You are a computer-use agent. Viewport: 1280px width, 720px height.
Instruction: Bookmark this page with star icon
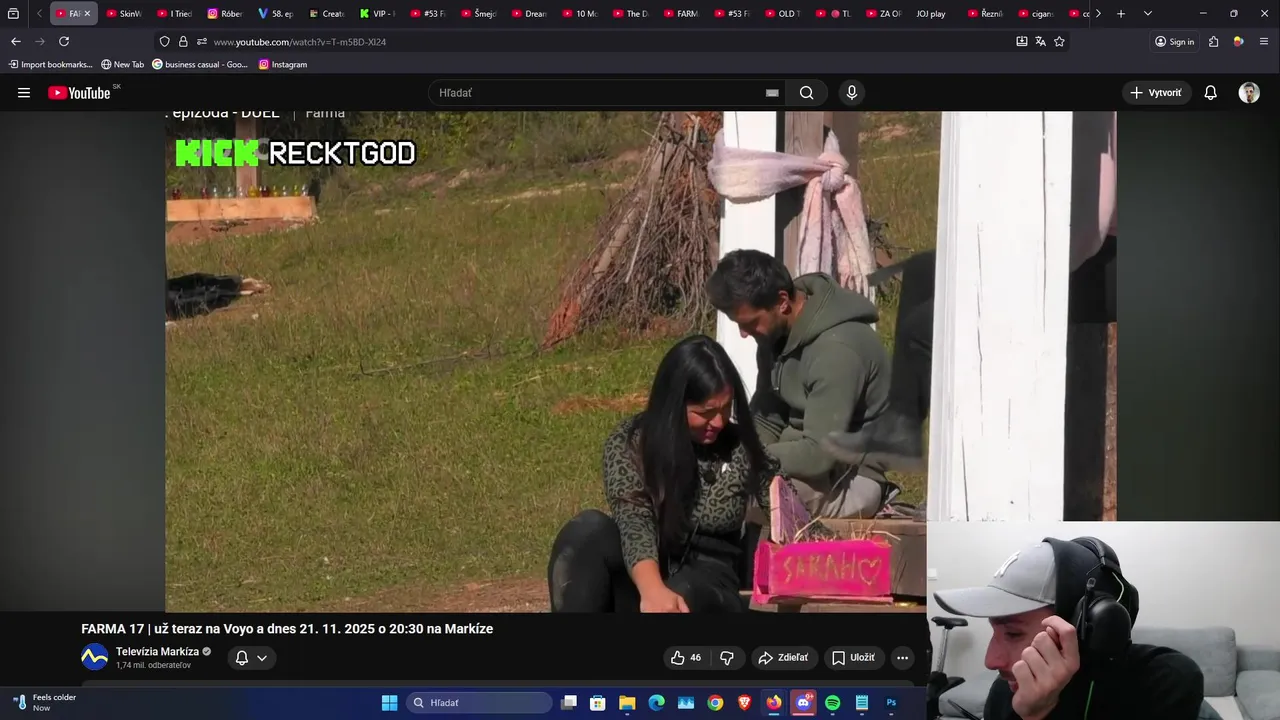point(1059,41)
